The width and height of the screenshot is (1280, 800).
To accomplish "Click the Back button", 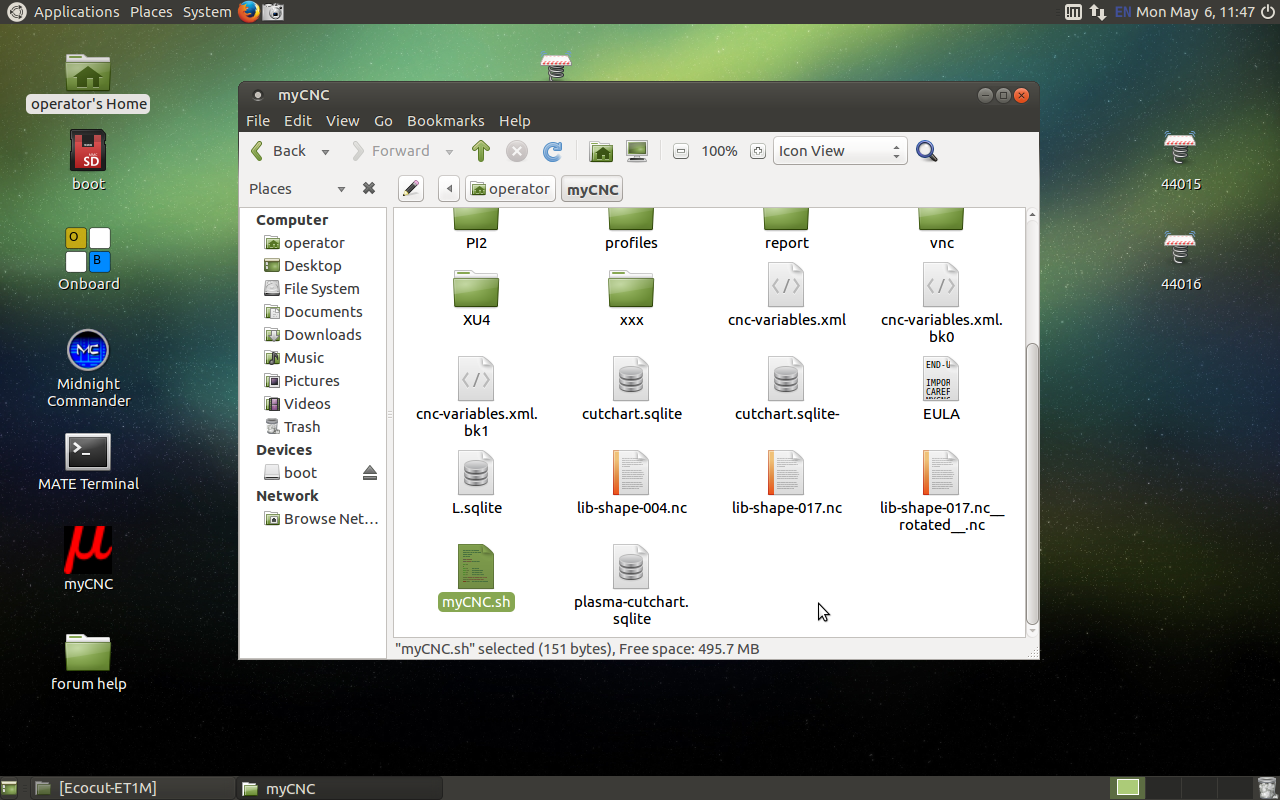I will pyautogui.click(x=279, y=151).
